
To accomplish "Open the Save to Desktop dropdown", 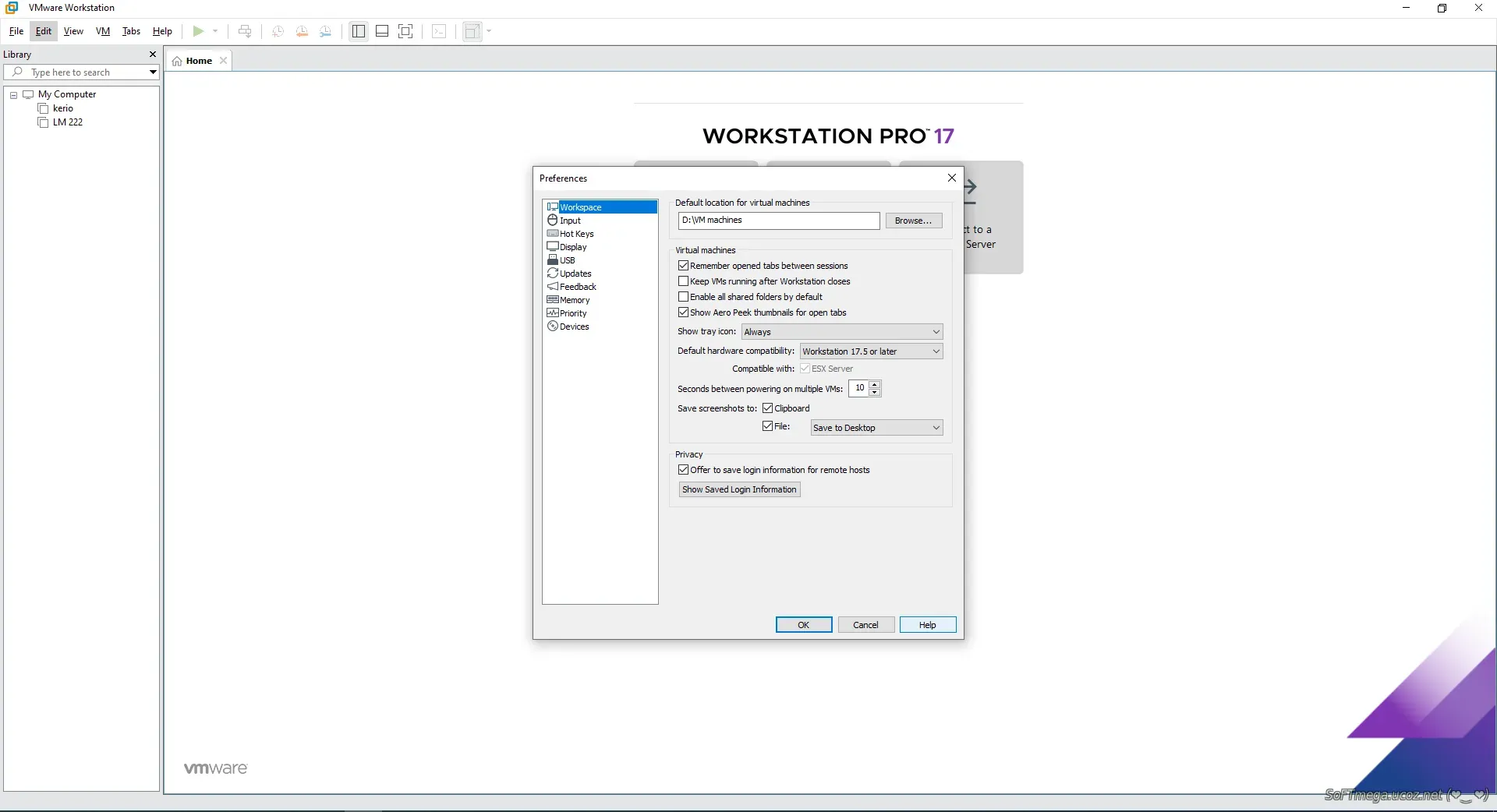I will click(876, 428).
